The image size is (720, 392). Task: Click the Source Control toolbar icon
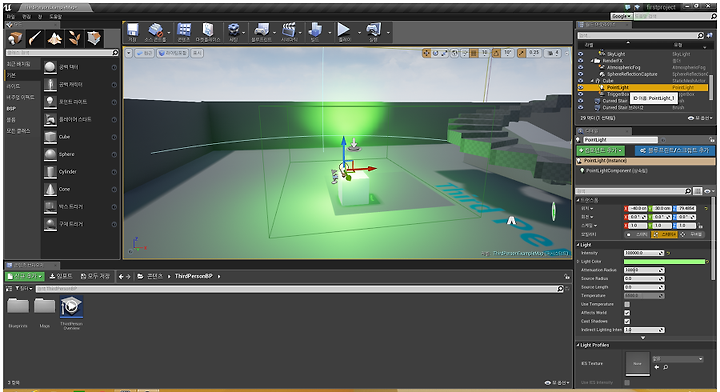[156, 30]
